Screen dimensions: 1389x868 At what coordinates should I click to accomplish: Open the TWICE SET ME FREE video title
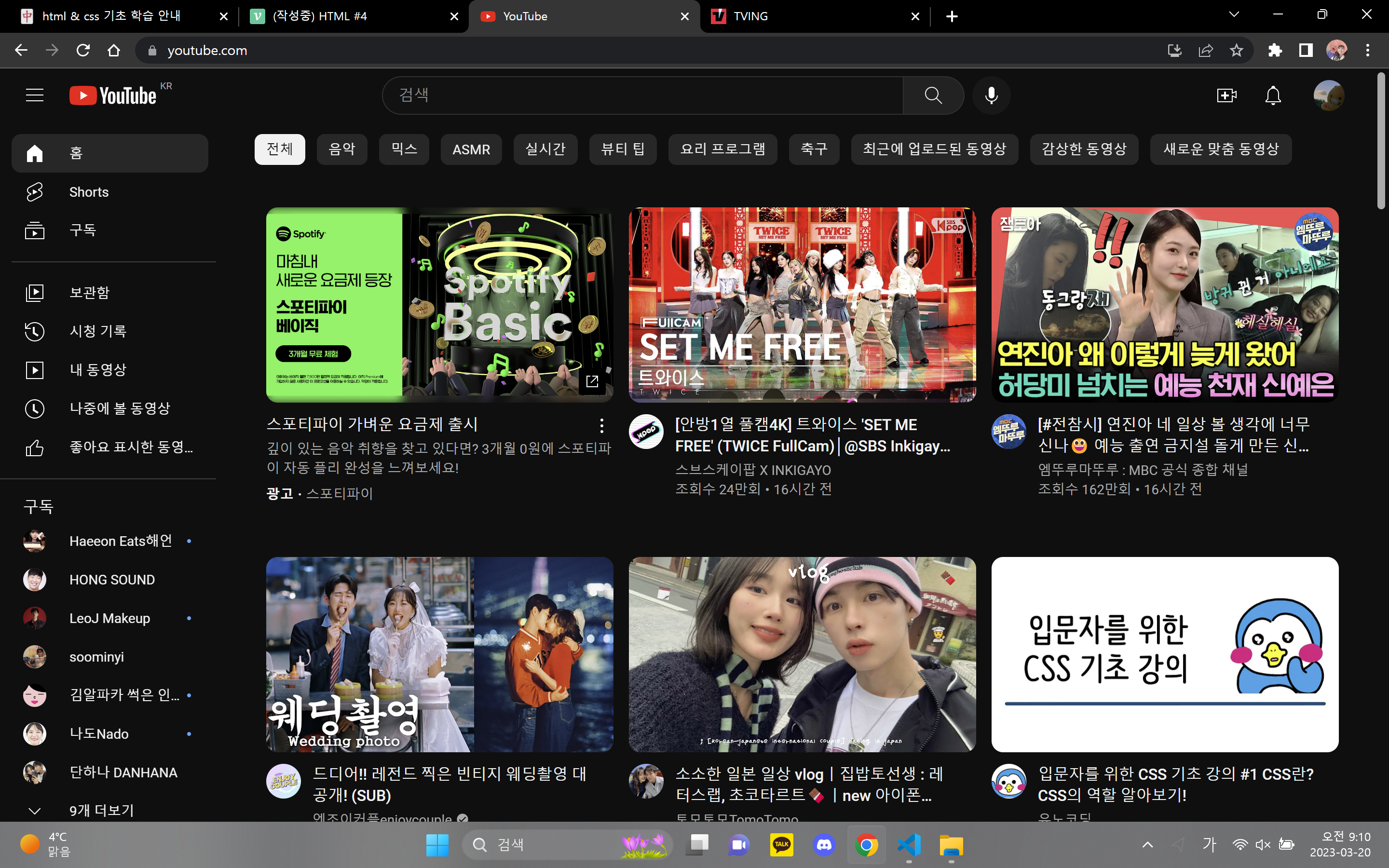pyautogui.click(x=812, y=435)
